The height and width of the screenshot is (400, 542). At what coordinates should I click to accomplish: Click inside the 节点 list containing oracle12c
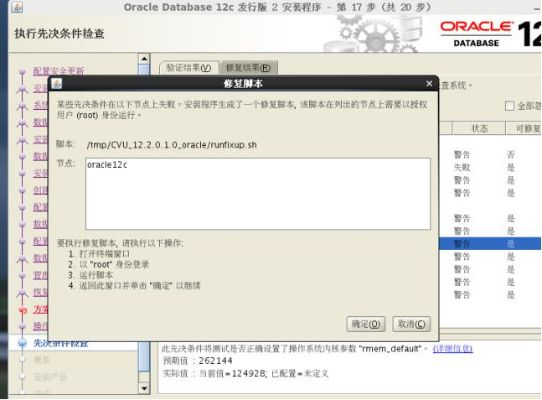coord(258,194)
